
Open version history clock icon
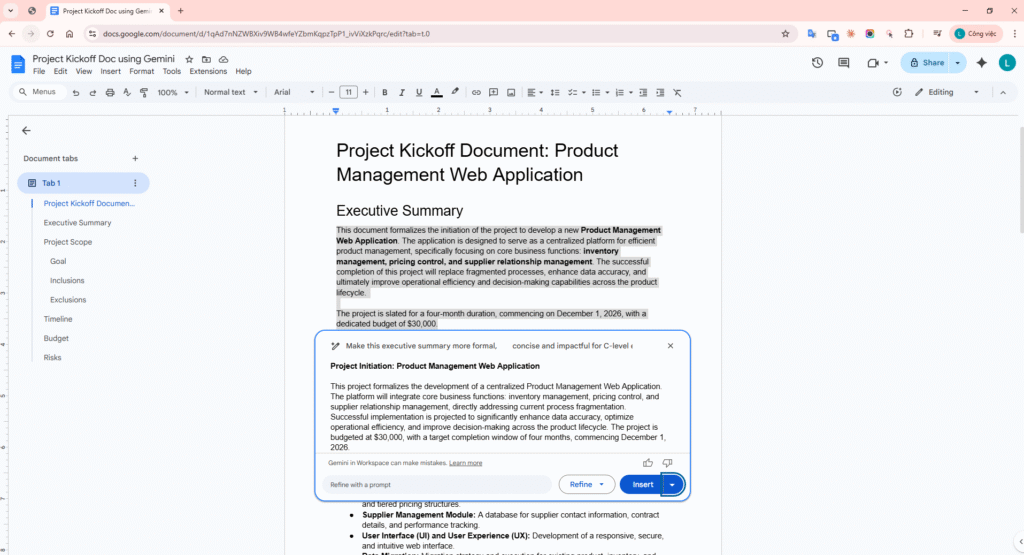click(817, 63)
